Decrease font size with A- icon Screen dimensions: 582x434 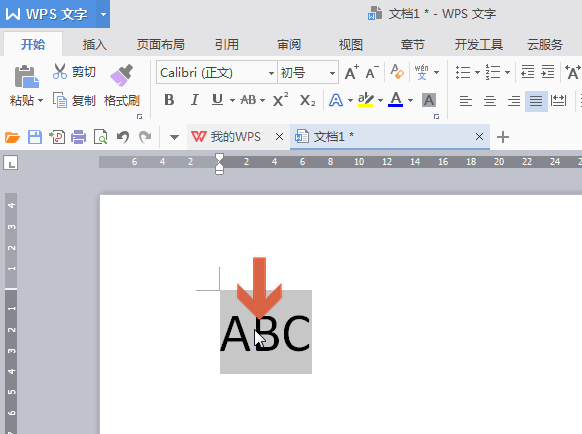pyautogui.click(x=372, y=72)
